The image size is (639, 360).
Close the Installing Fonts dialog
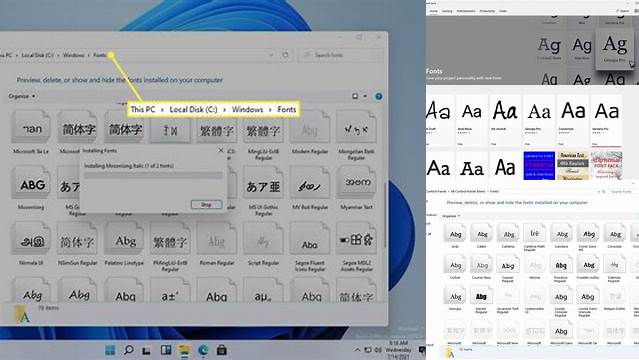pyautogui.click(x=220, y=150)
